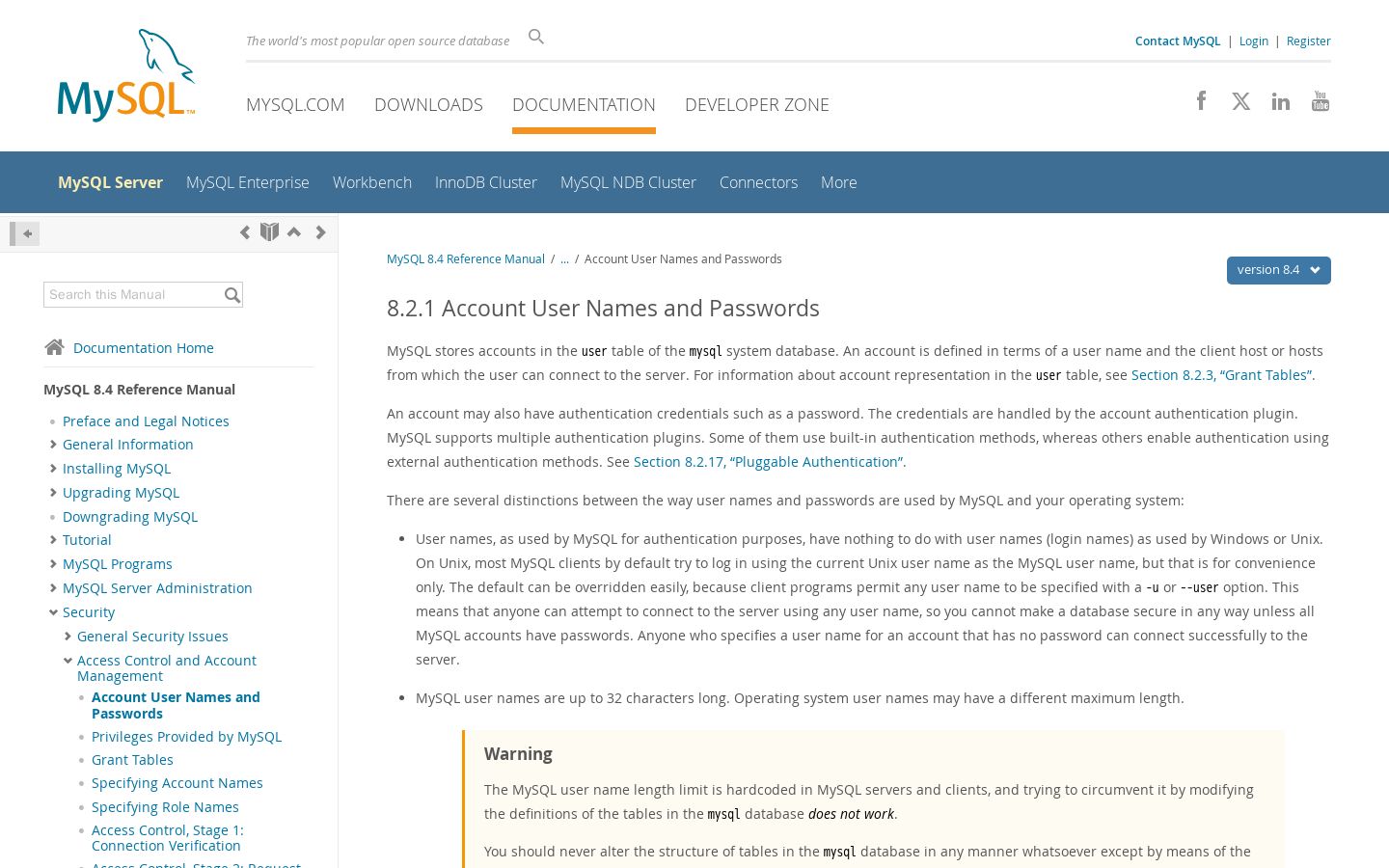This screenshot has height=868, width=1389.
Task: Expand the General Information tree node
Action: [x=53, y=445]
